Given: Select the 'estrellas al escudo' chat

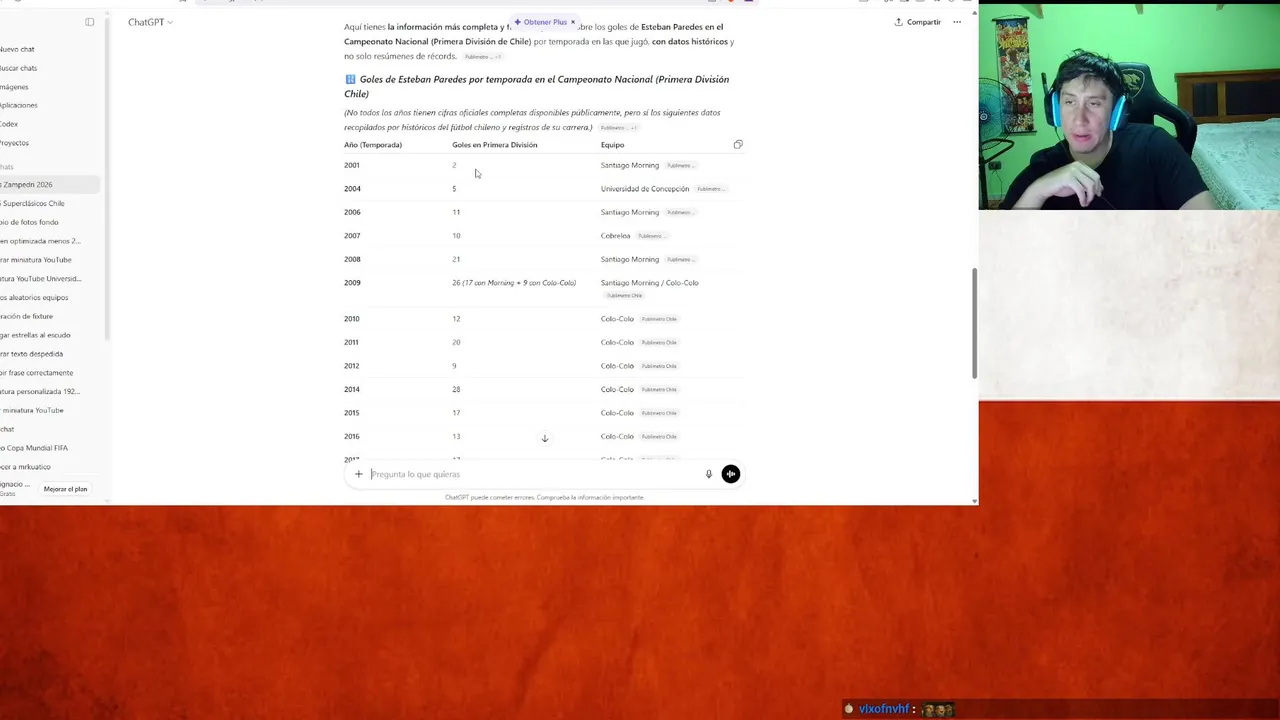Looking at the screenshot, I should [50, 335].
